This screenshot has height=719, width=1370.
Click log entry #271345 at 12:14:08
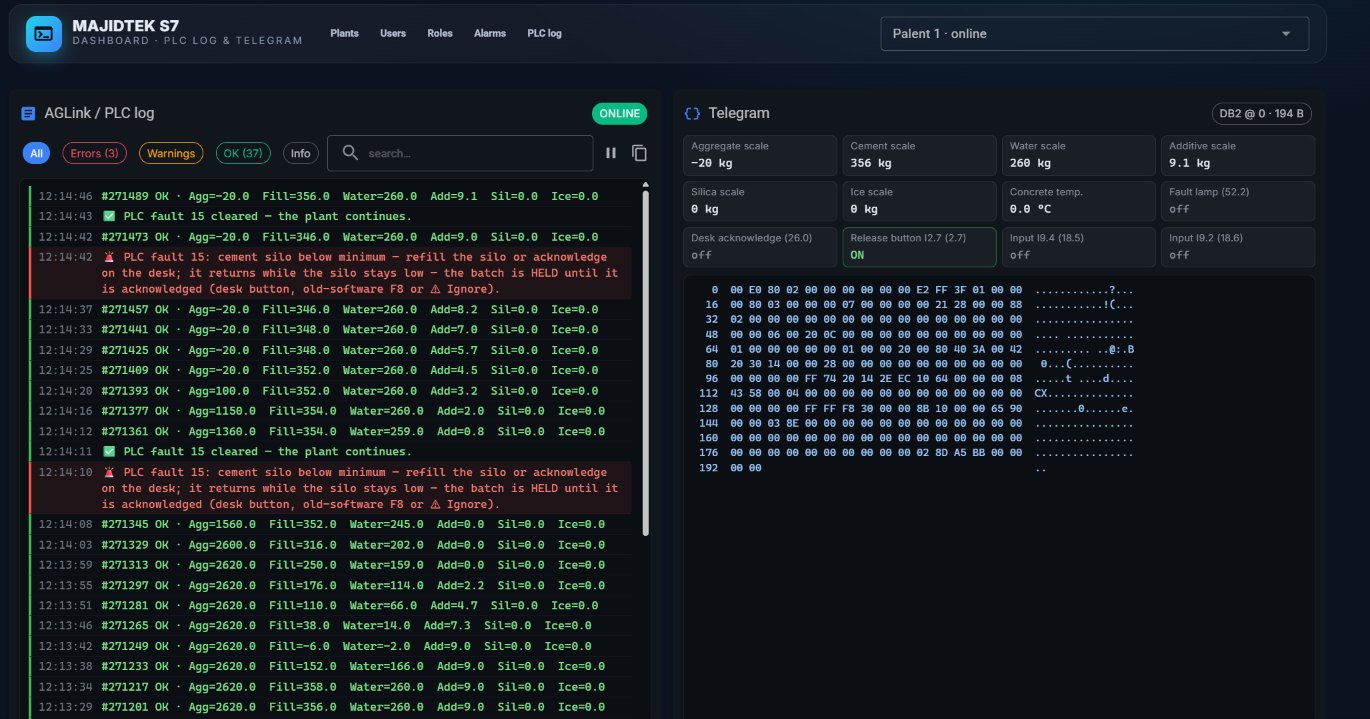pos(330,524)
